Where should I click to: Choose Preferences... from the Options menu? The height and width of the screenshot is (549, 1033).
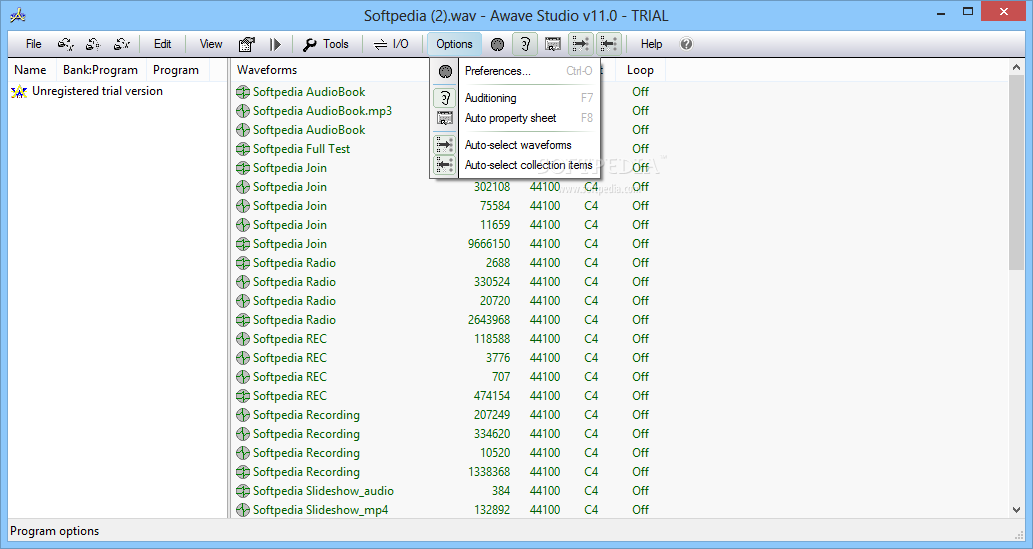[x=515, y=71]
